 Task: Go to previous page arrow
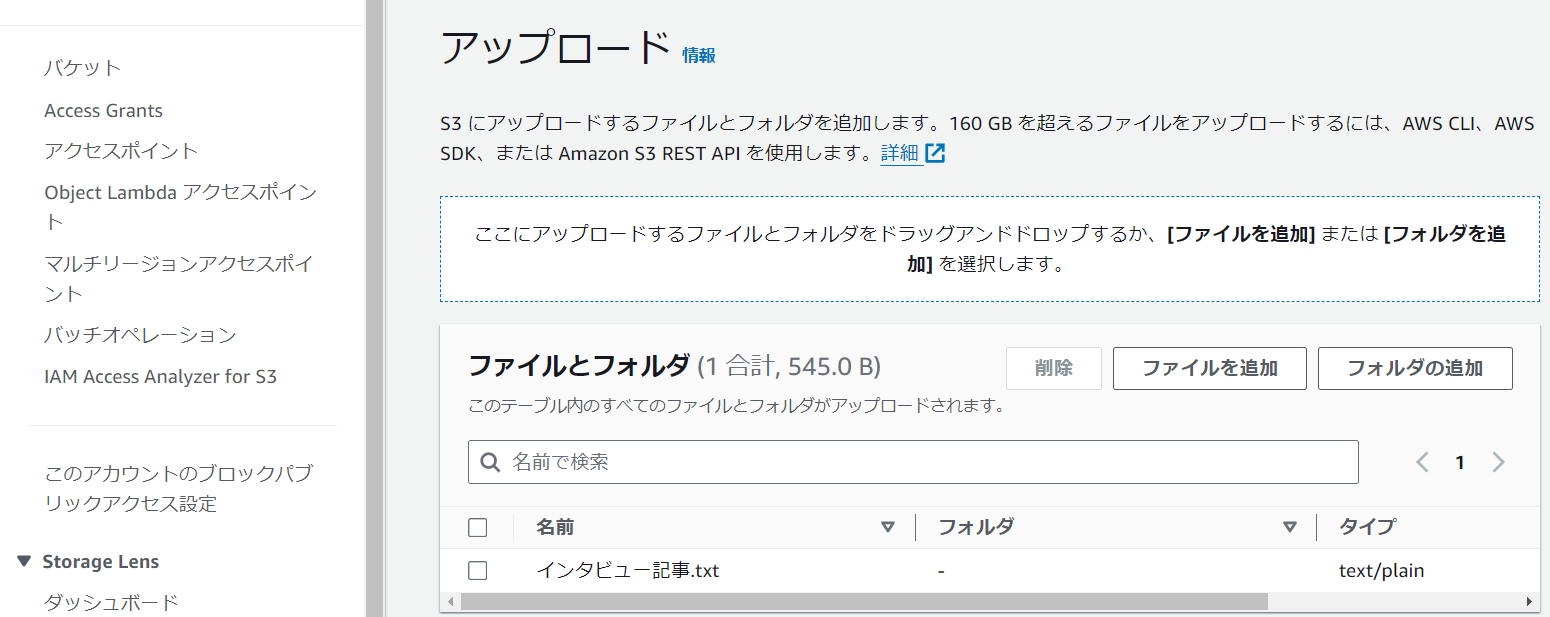tap(1422, 462)
